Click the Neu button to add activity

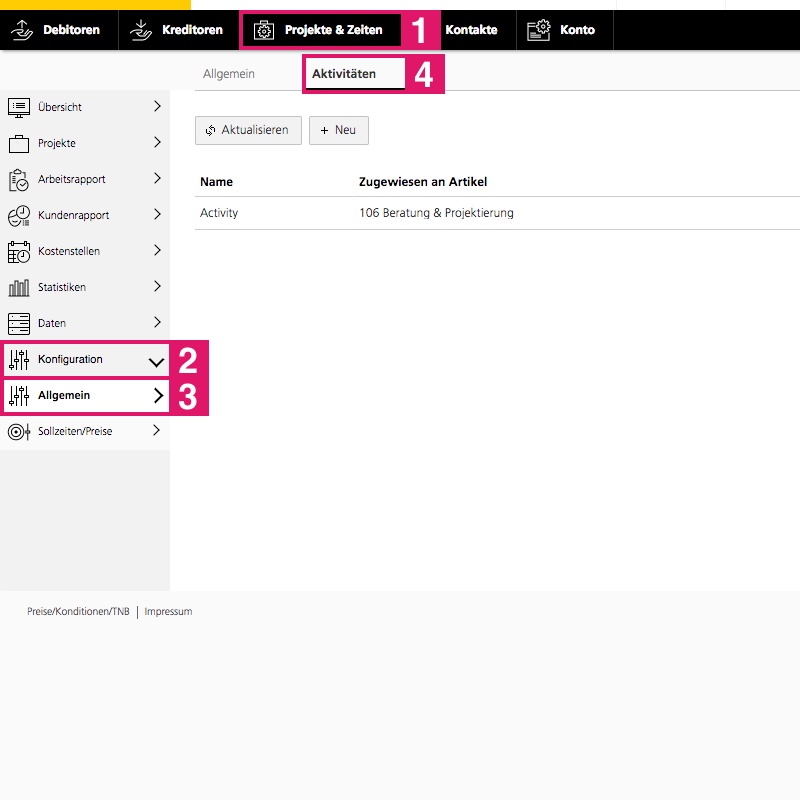[338, 130]
